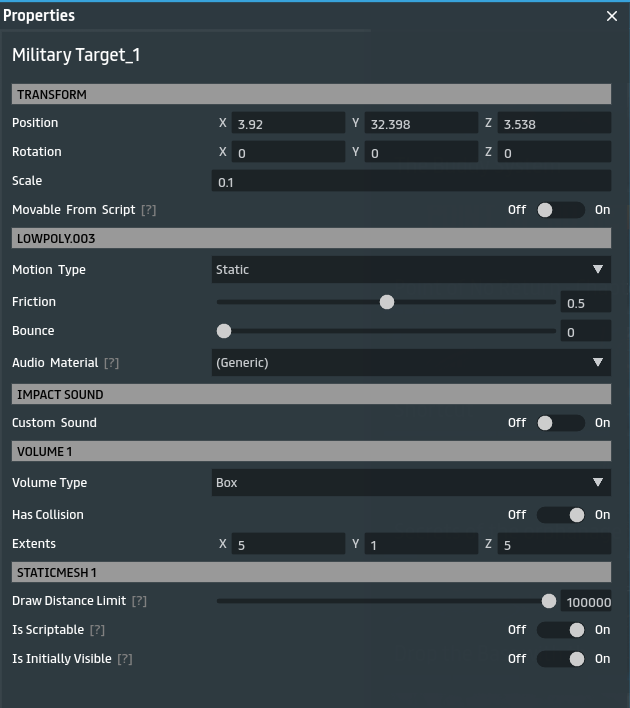Image resolution: width=630 pixels, height=708 pixels.
Task: Click help icon beside Audio Material
Action: click(x=111, y=363)
